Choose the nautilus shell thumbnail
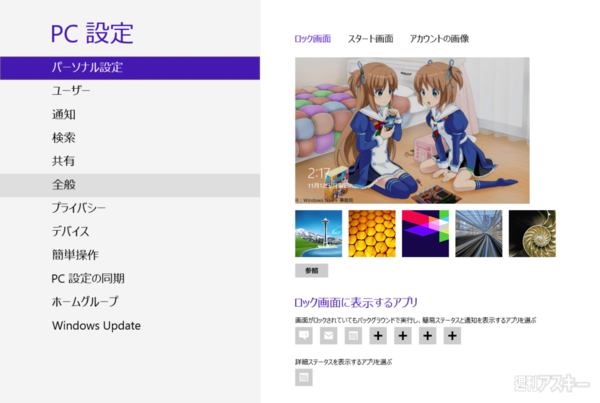Image resolution: width=600 pixels, height=403 pixels. 532,233
